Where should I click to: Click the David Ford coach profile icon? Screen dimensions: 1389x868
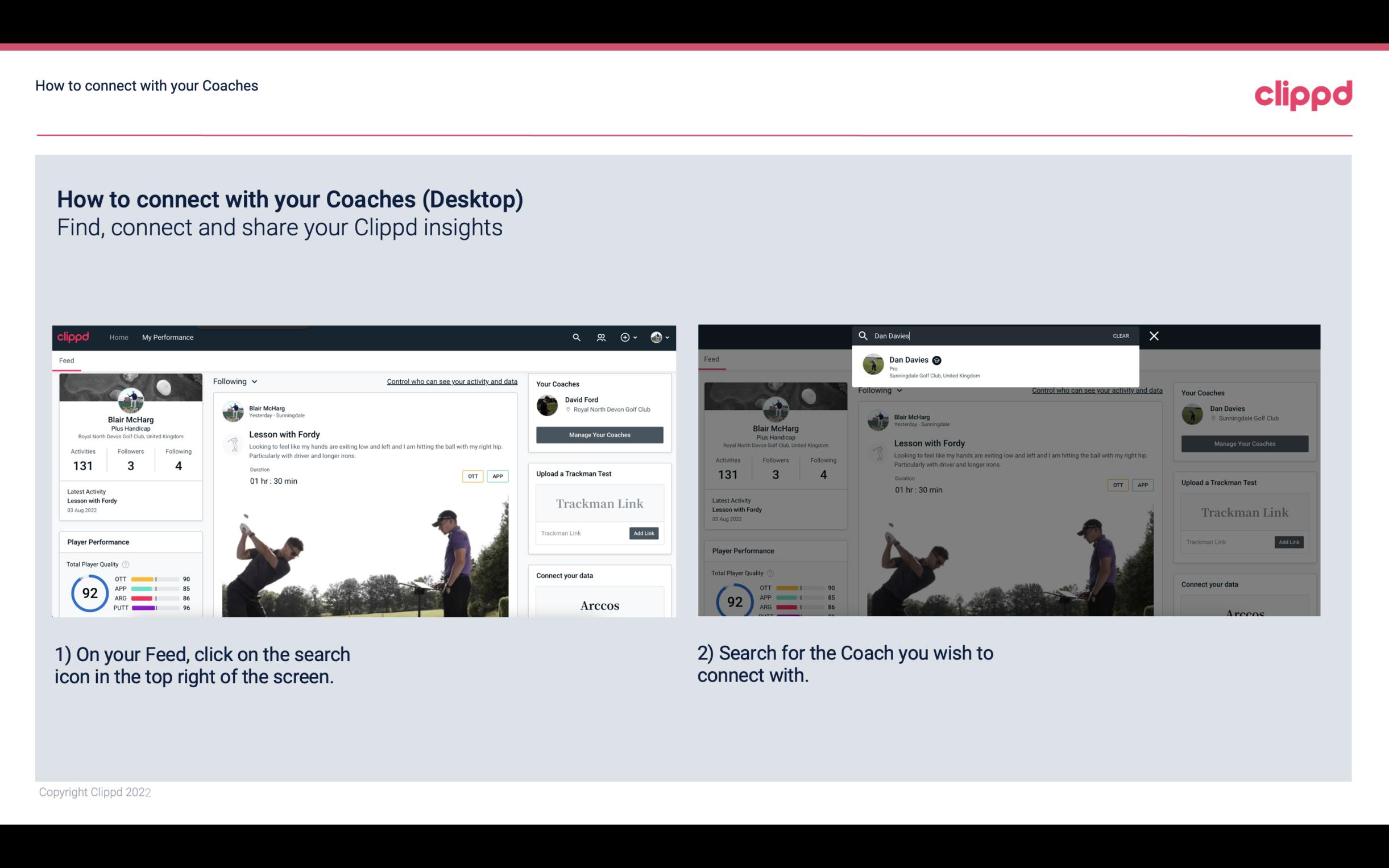[x=548, y=404]
